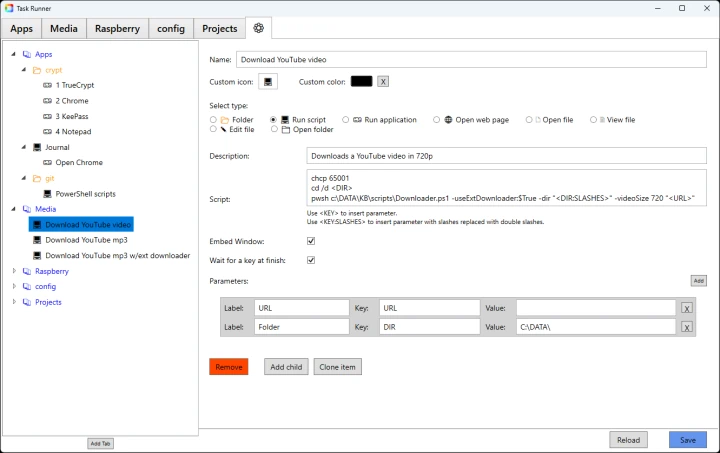Click the Description input field
Image resolution: width=720 pixels, height=453 pixels.
pyautogui.click(x=506, y=156)
